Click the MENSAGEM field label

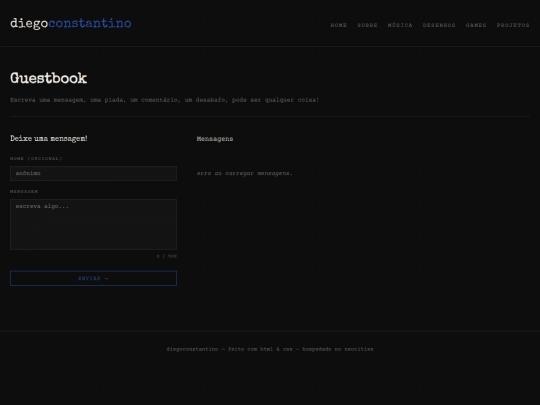point(24,191)
